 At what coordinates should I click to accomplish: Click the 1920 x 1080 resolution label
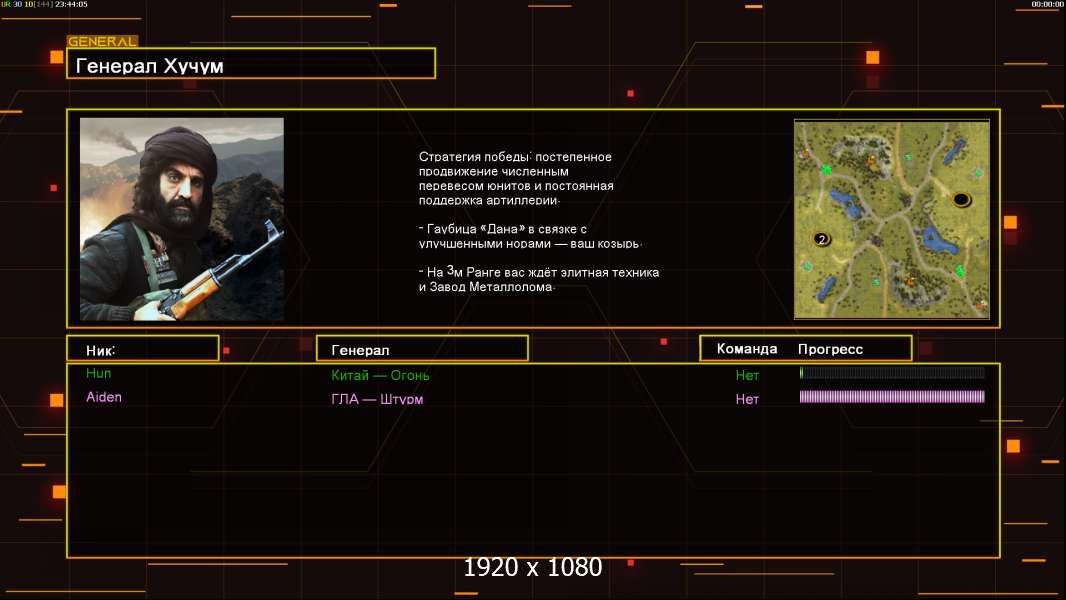tap(533, 567)
